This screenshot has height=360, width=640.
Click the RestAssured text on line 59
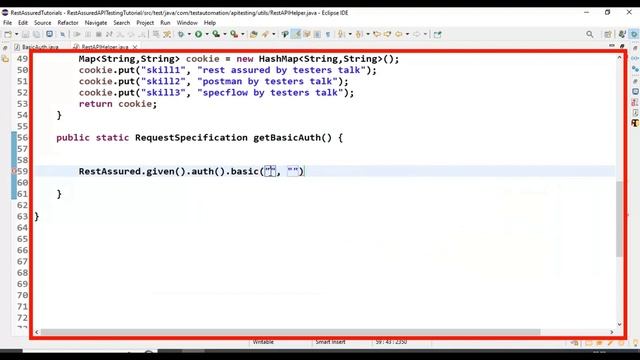pos(110,171)
